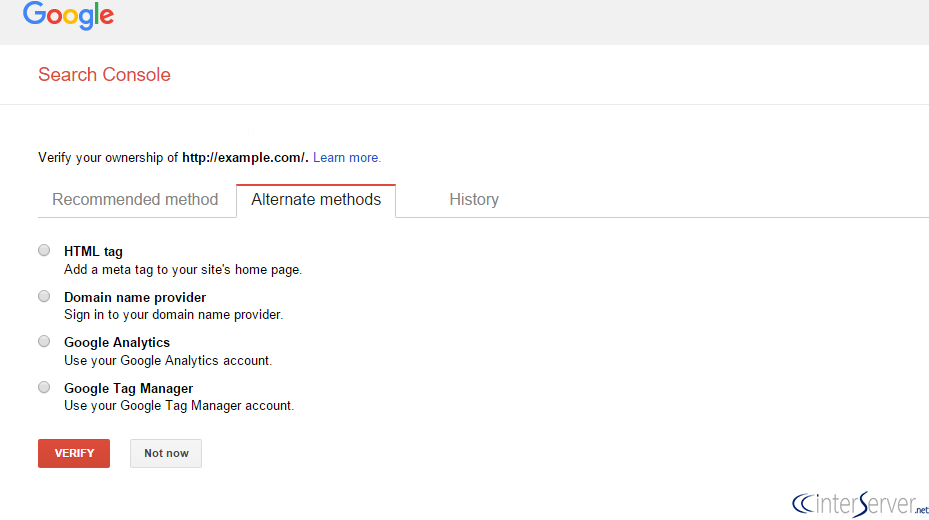Open the Search Console heading link

pos(104,75)
